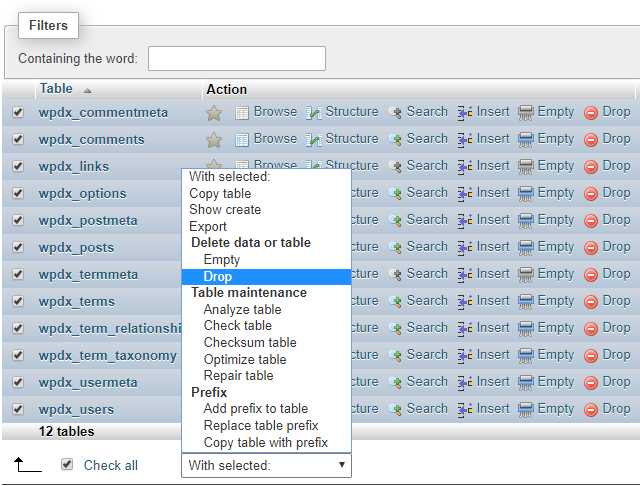Click the Containing the word input field
This screenshot has width=640, height=486.
click(237, 59)
